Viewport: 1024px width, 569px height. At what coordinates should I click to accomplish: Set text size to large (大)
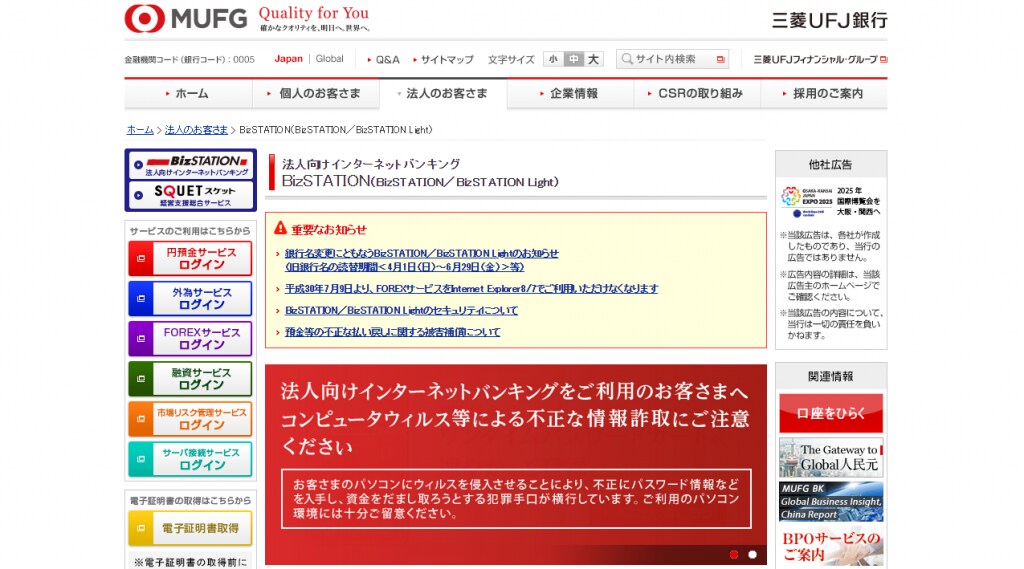point(593,59)
